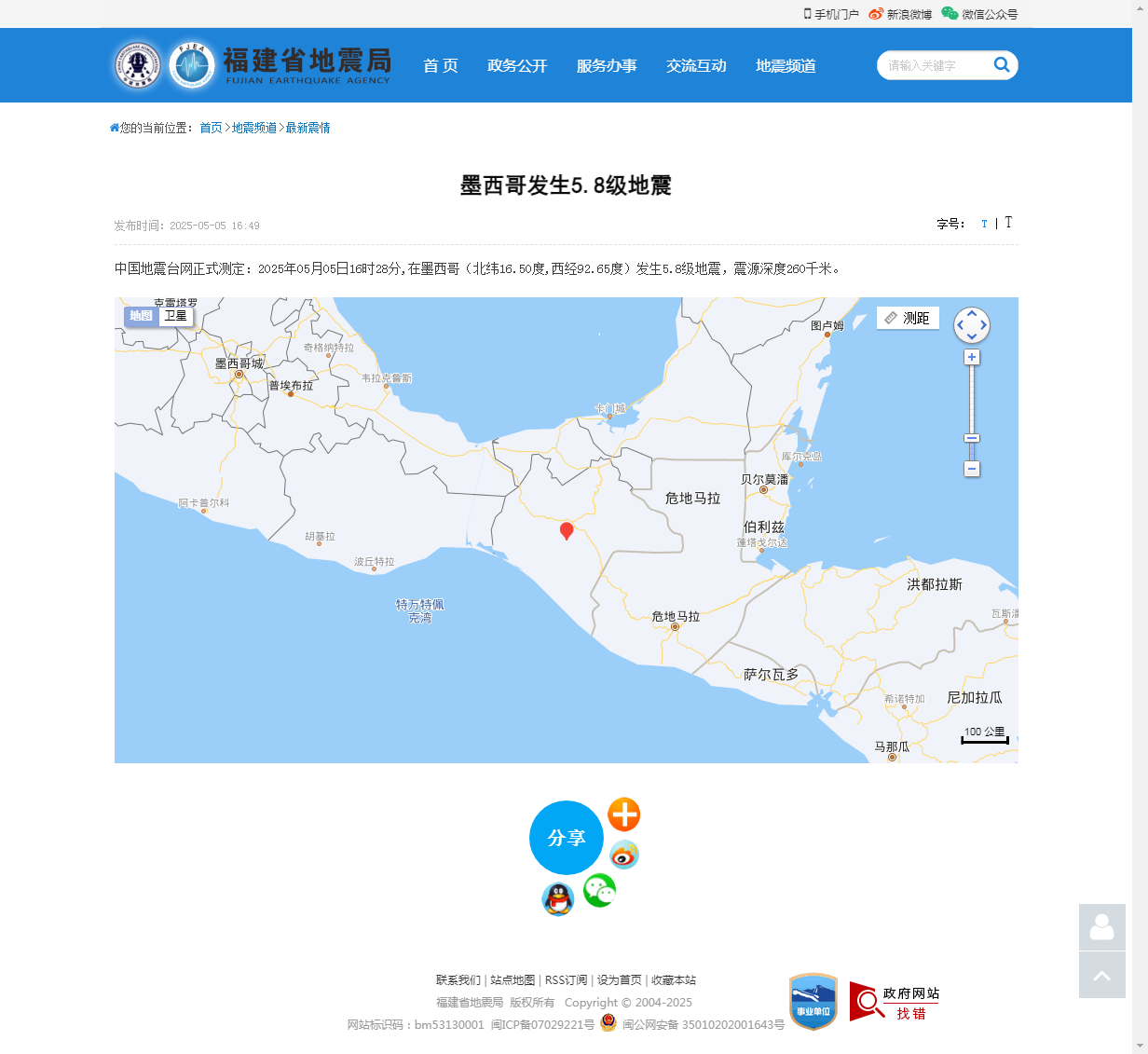Share via WeChat green icon
Viewport: 1148px width, 1054px height.
(x=599, y=891)
